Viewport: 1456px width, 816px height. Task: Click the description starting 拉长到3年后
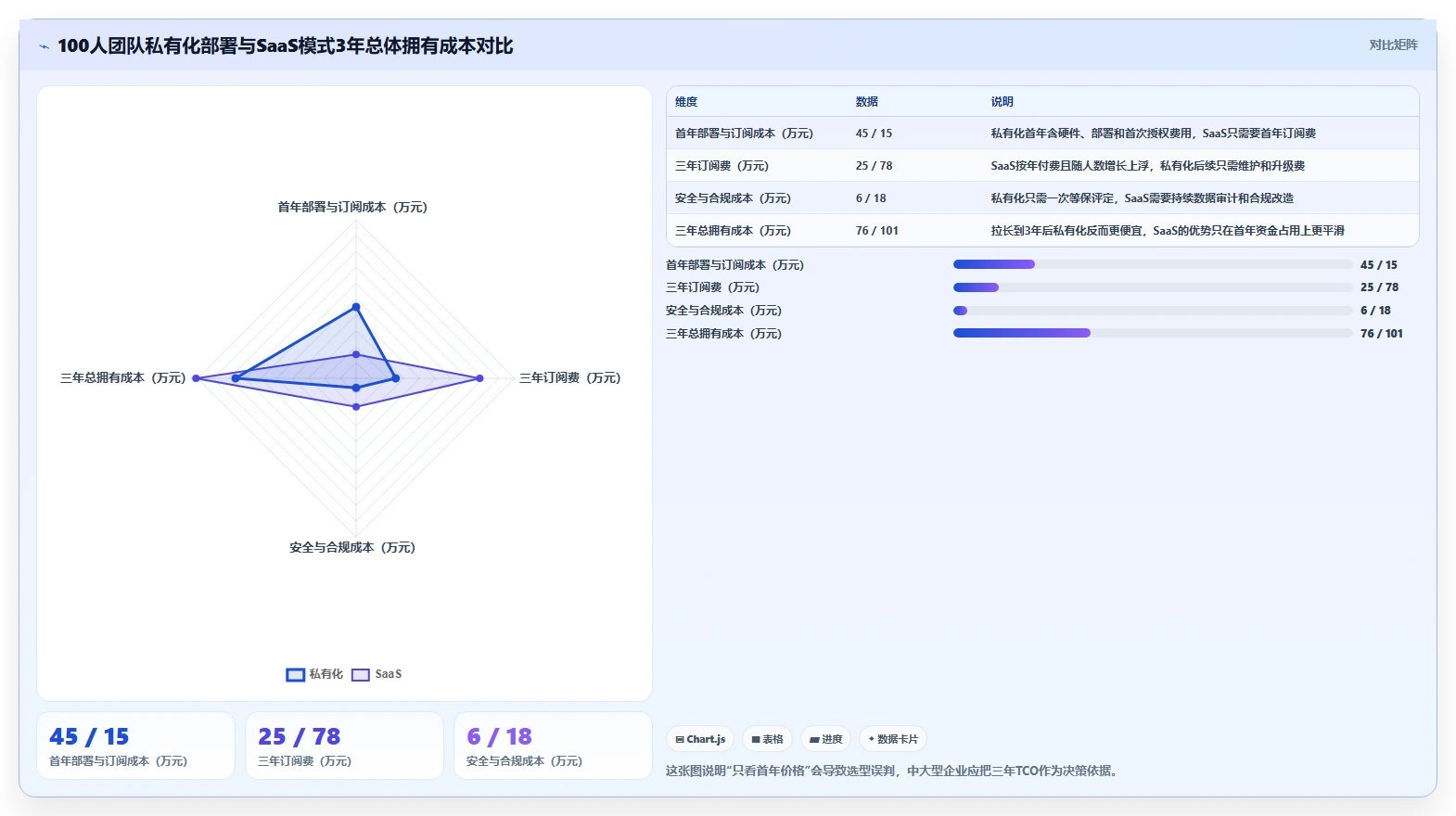click(1168, 231)
